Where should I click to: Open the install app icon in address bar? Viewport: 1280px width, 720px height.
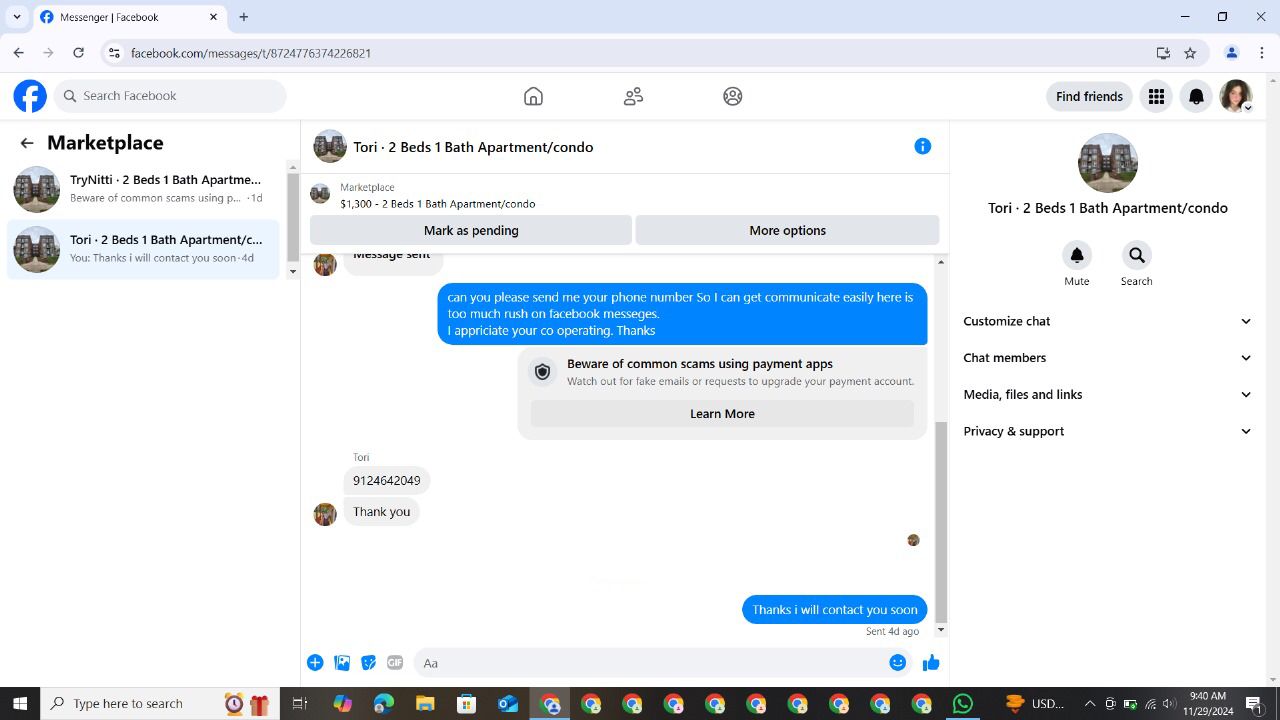pyautogui.click(x=1163, y=53)
